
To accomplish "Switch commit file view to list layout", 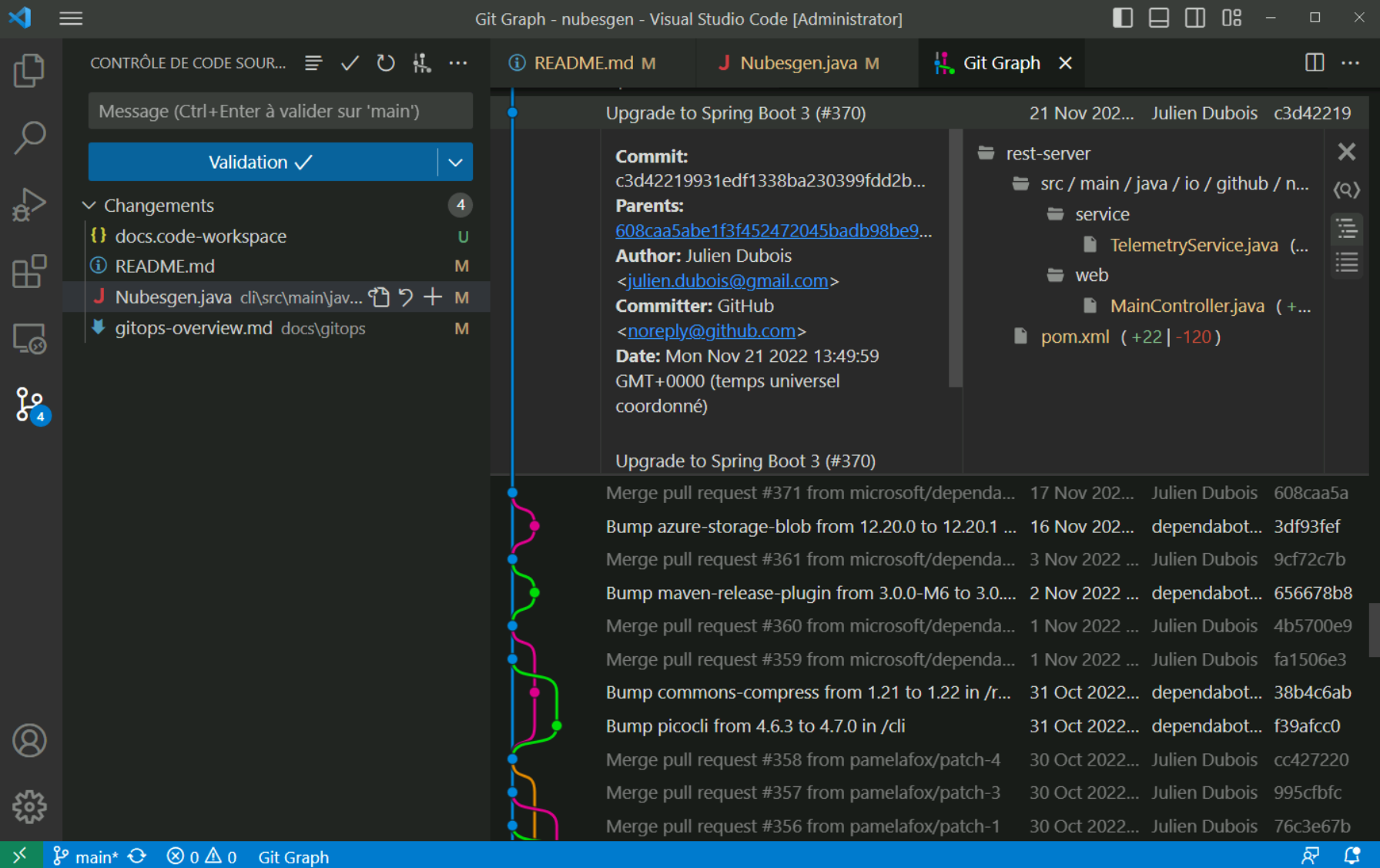I will click(x=1346, y=263).
